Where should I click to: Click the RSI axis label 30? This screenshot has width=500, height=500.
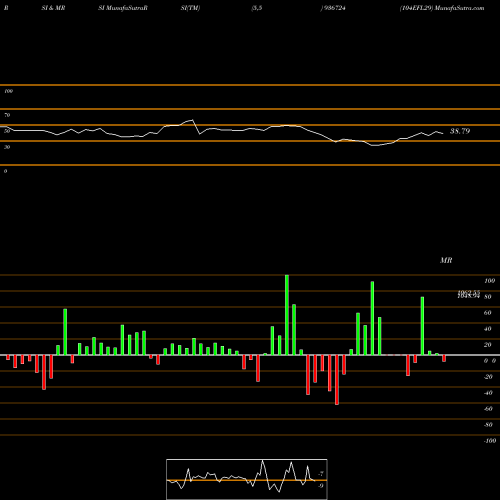(x=7, y=147)
